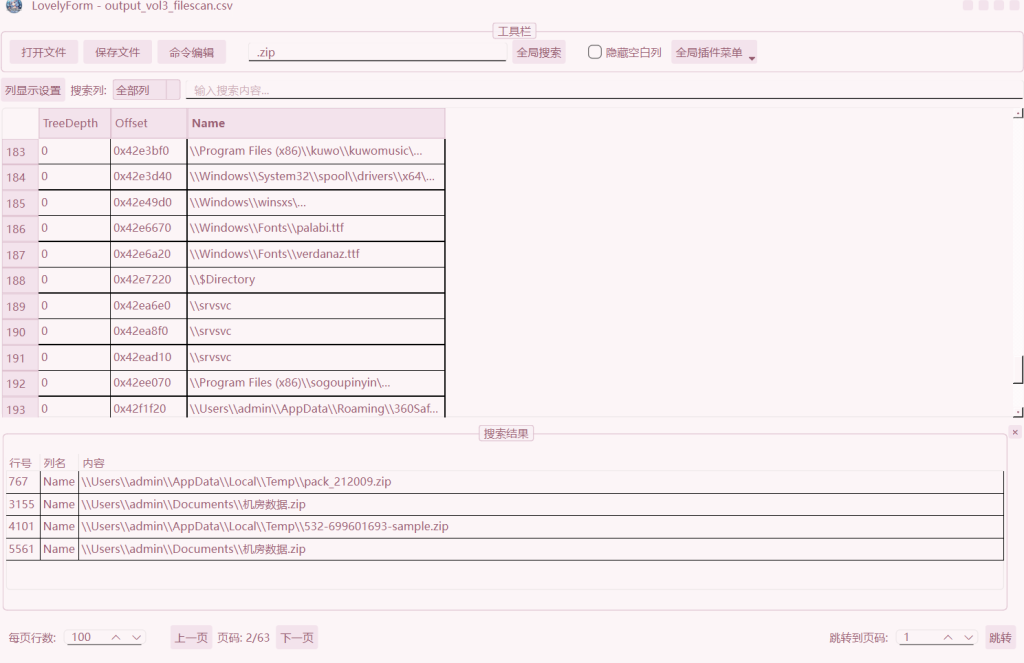This screenshot has height=663, width=1024.
Task: Enable the 隐藏空白列 checkbox
Action: (x=595, y=52)
